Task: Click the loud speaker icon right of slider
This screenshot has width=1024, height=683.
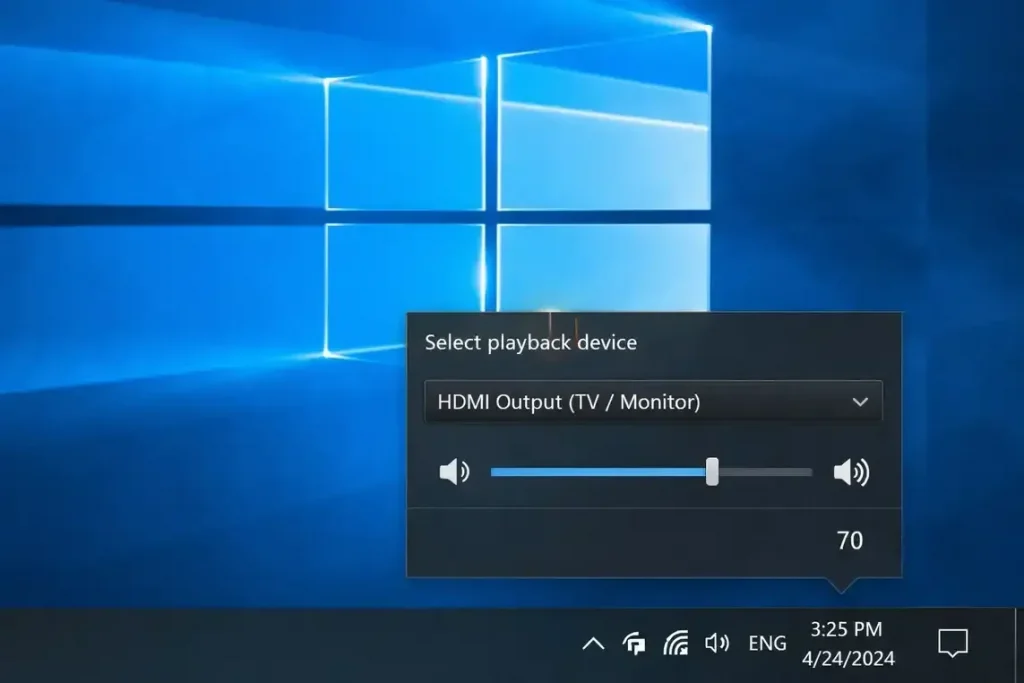Action: pyautogui.click(x=851, y=472)
